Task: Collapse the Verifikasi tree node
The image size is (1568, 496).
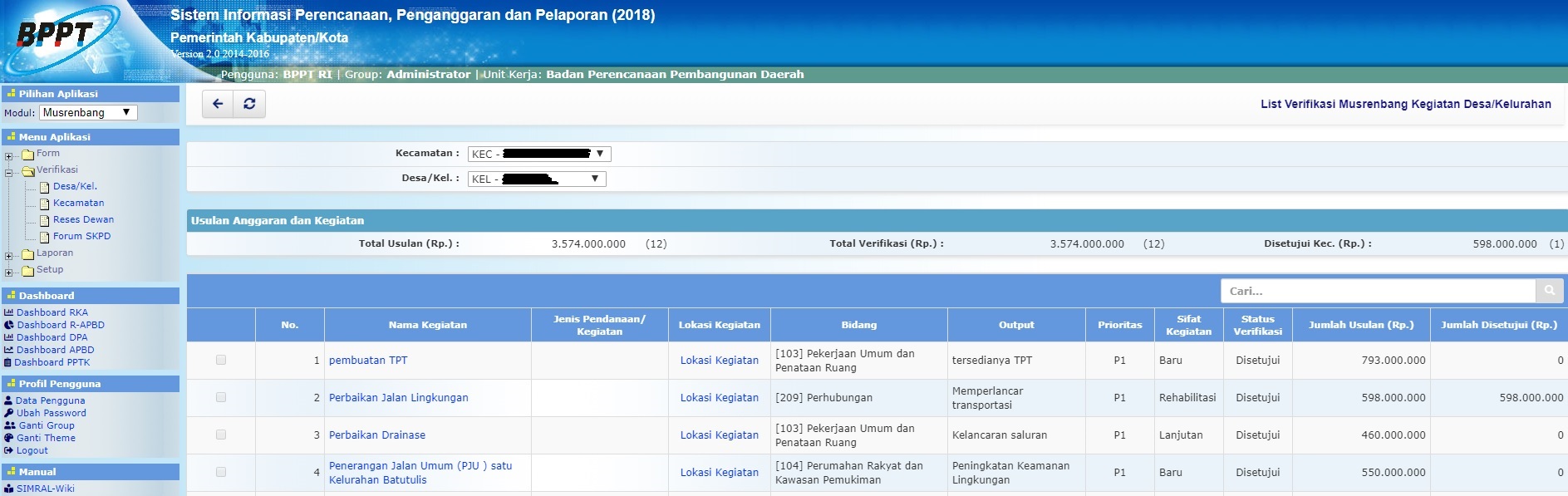Action: coord(8,173)
